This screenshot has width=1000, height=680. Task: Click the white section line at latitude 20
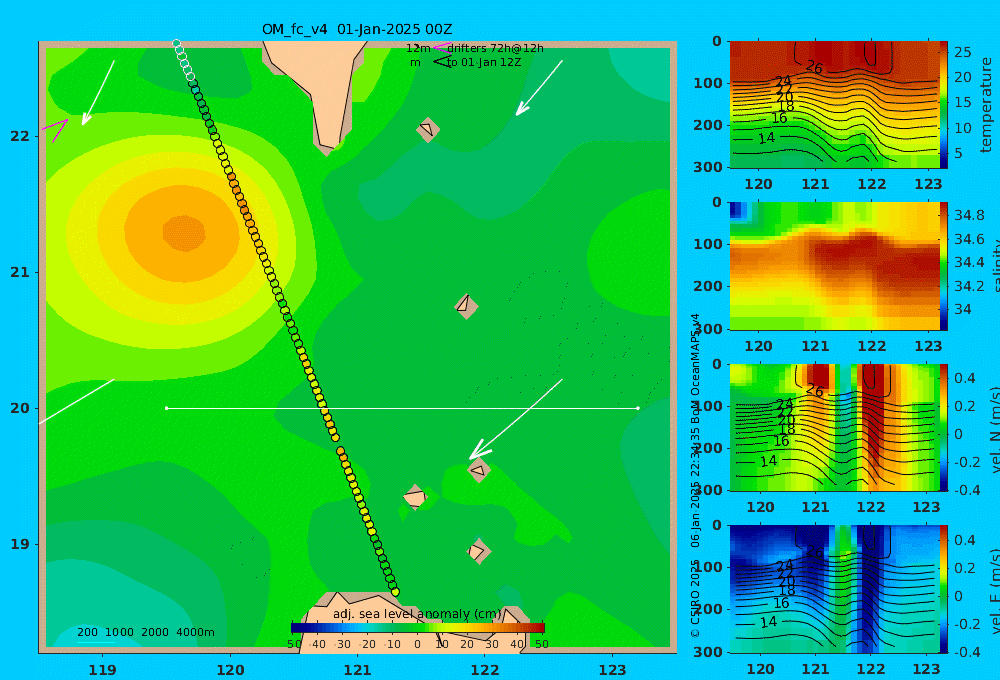pyautogui.click(x=402, y=408)
